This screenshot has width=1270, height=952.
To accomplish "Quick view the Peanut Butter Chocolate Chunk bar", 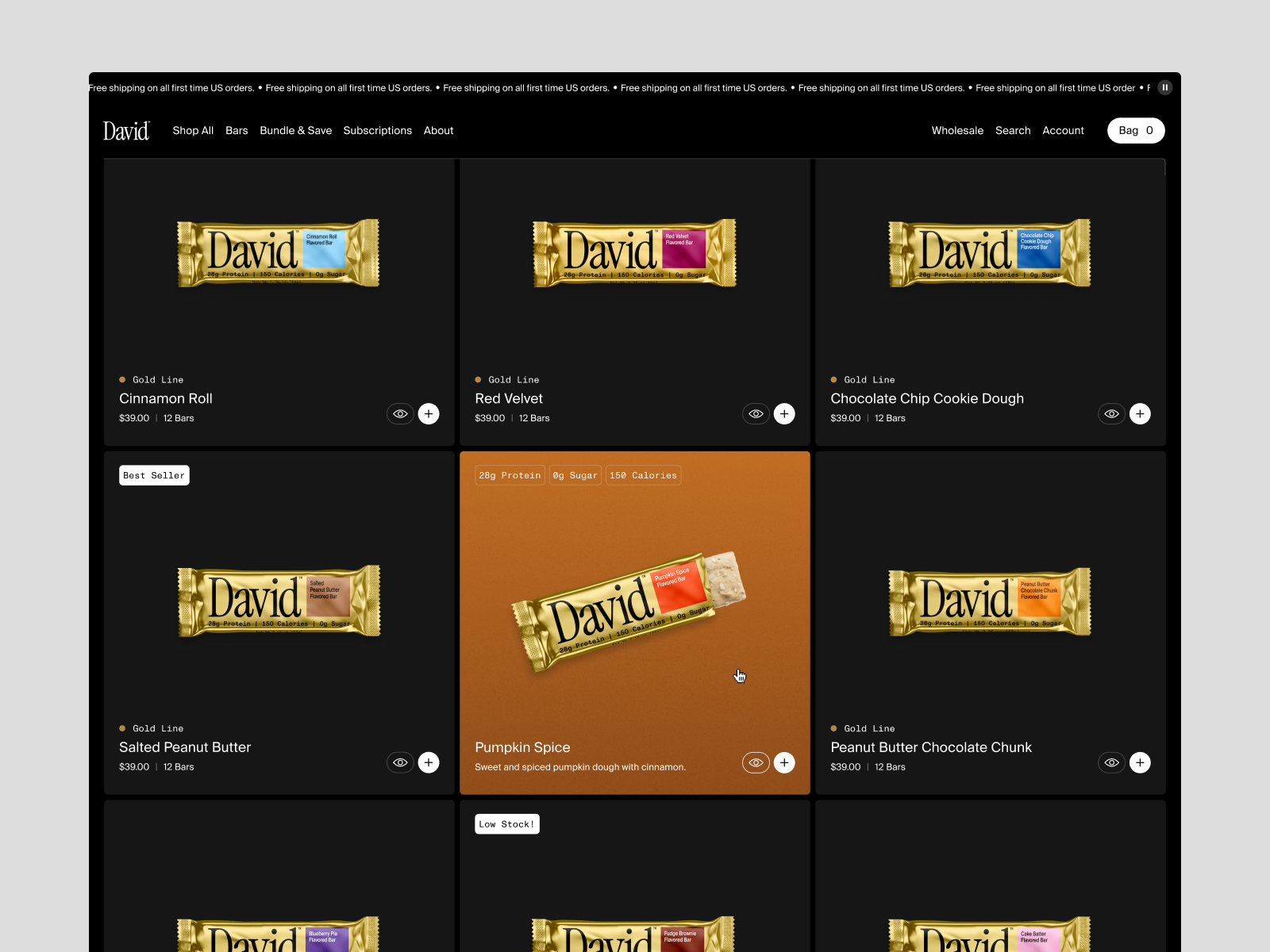I will point(1111,762).
